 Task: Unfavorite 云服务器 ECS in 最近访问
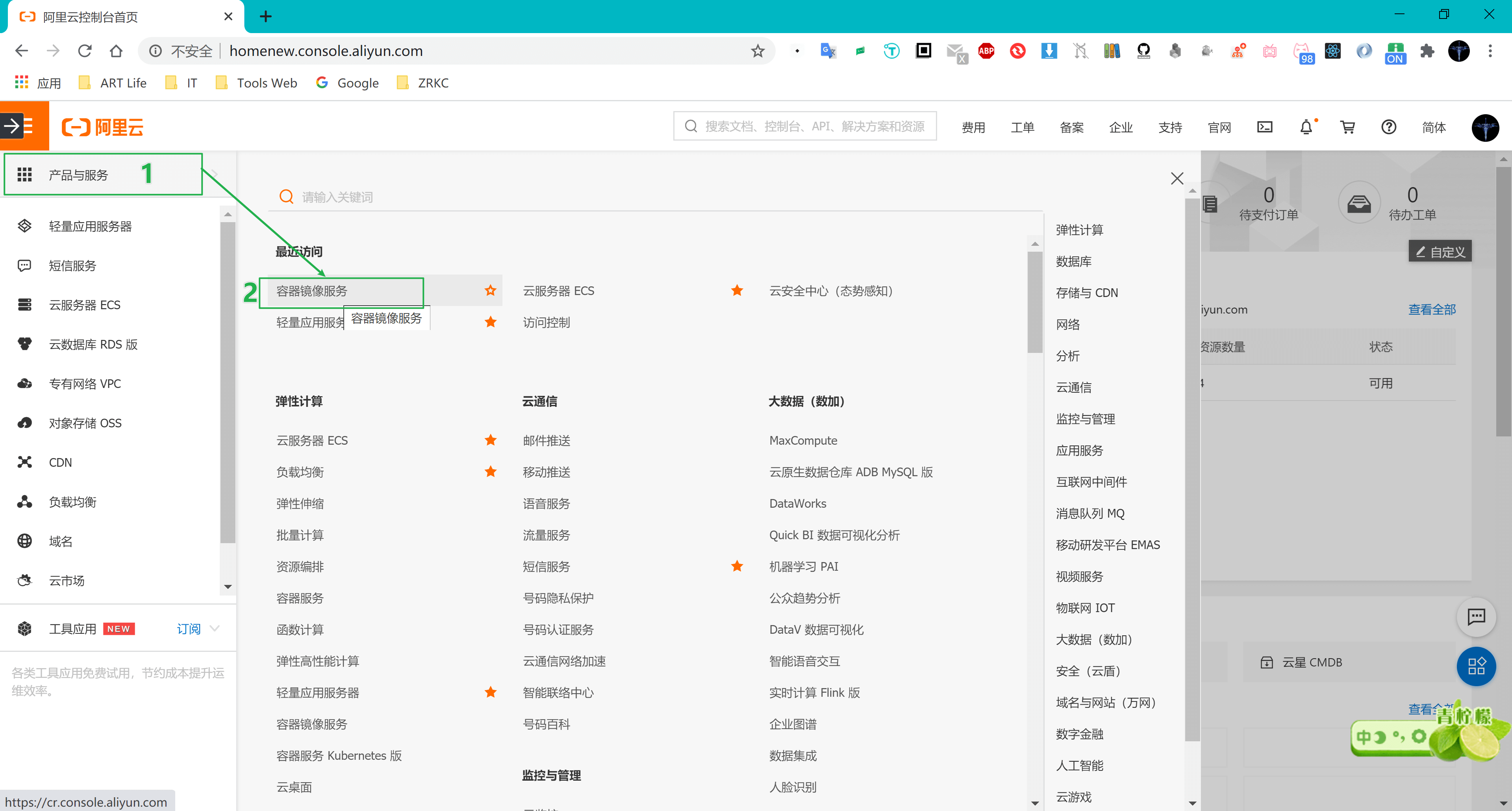pos(737,290)
